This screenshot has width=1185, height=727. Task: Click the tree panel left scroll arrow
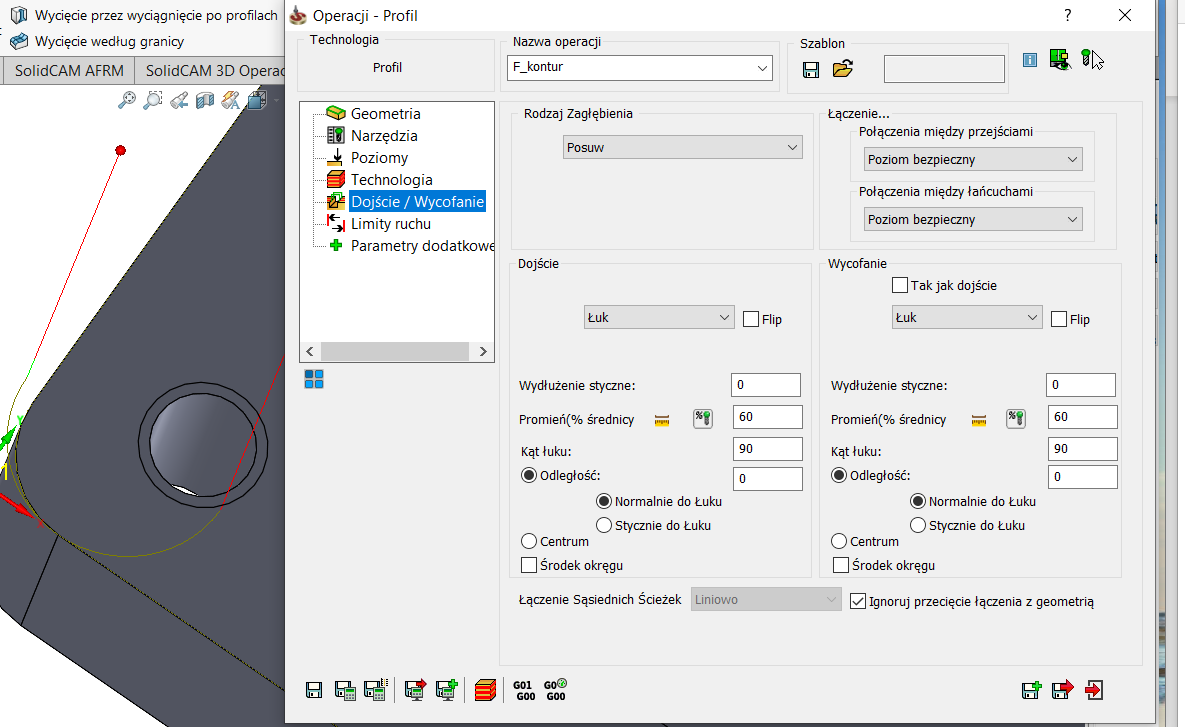click(x=310, y=351)
